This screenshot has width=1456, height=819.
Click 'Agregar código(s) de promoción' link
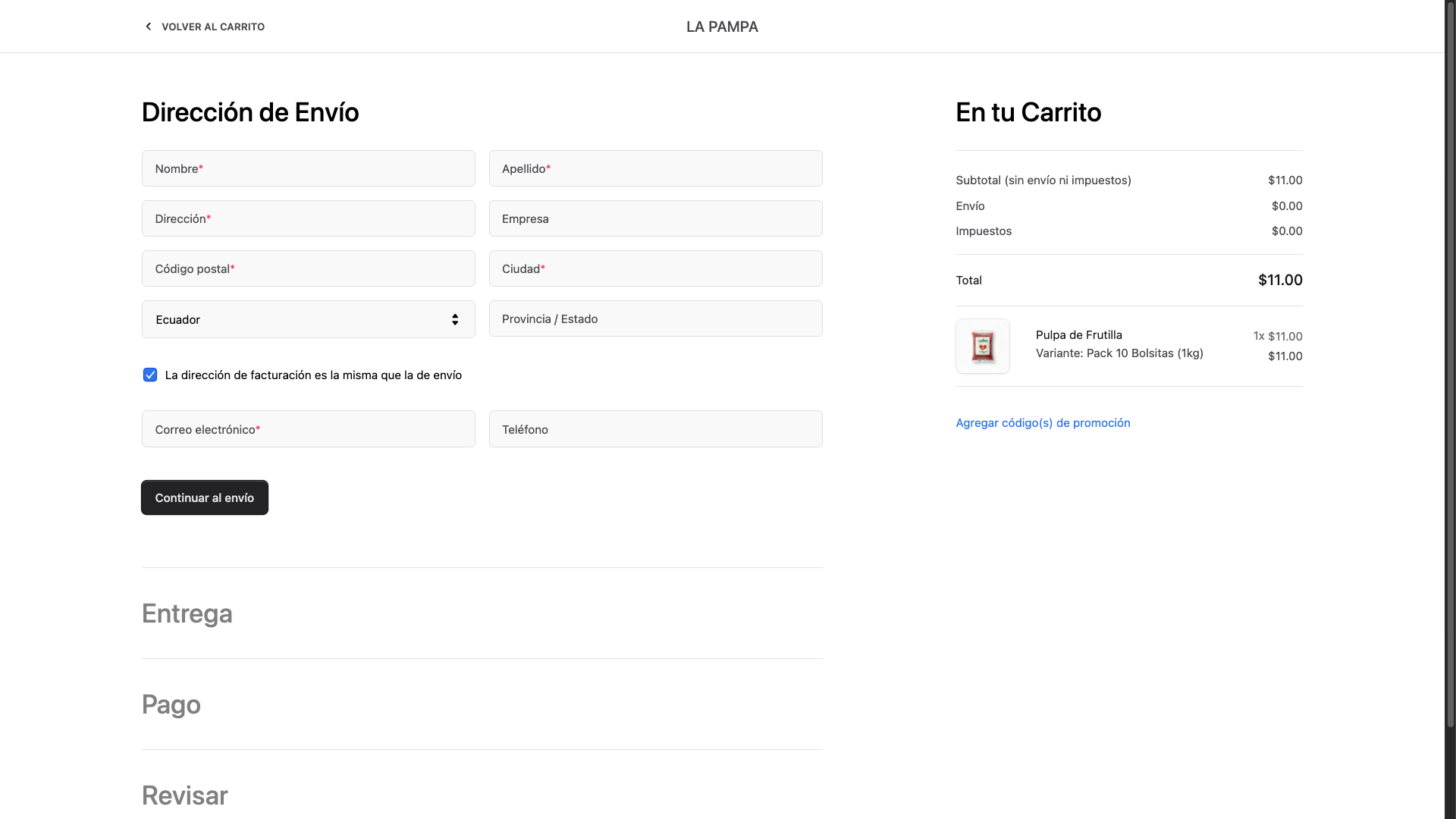(1043, 422)
